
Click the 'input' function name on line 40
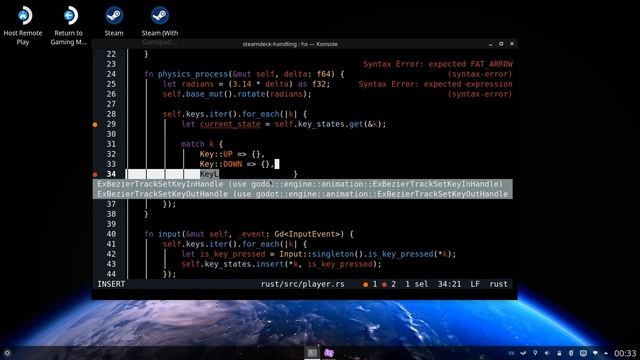pyautogui.click(x=169, y=234)
